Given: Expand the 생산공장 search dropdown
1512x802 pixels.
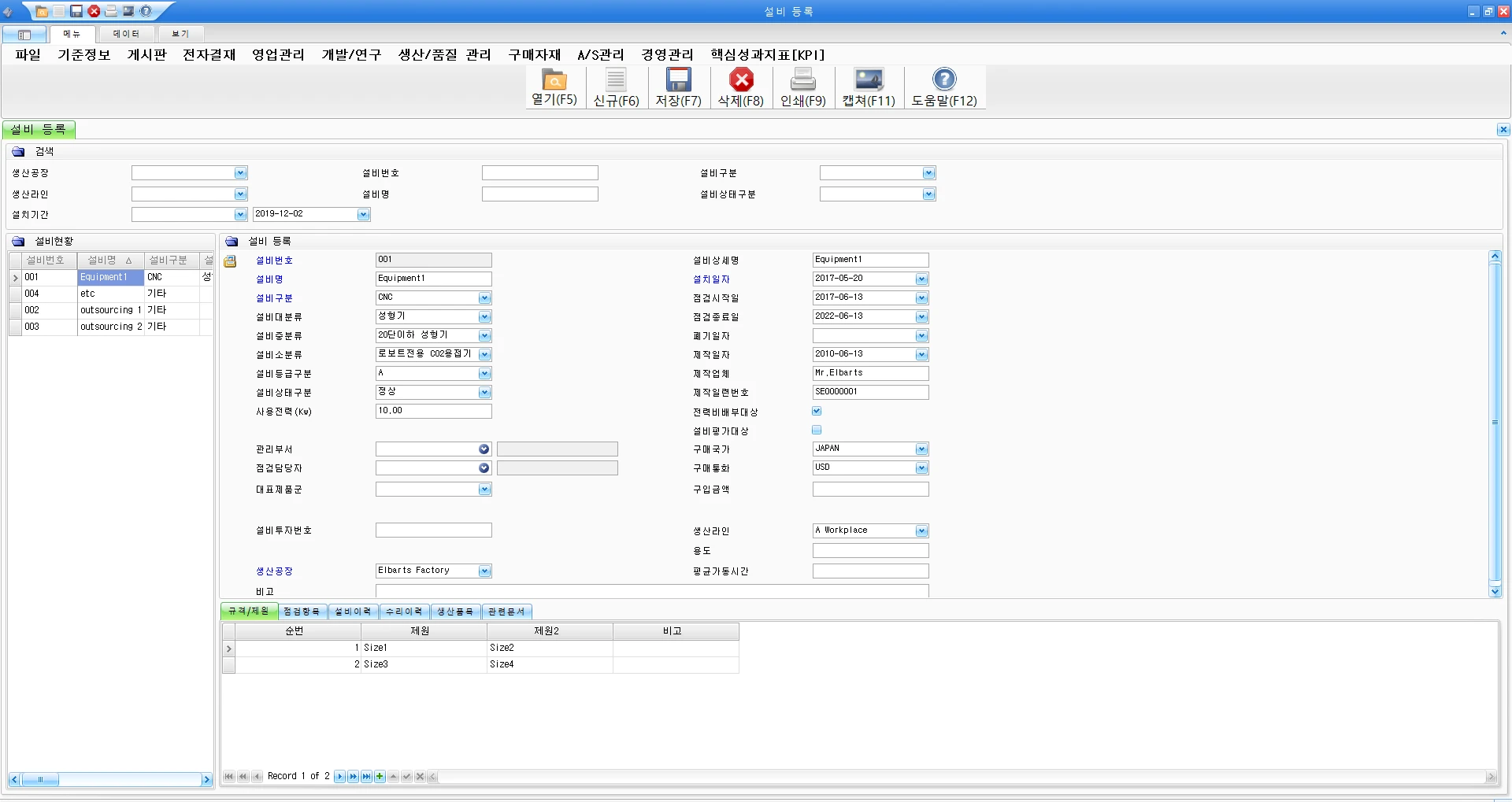Looking at the screenshot, I should pos(240,173).
